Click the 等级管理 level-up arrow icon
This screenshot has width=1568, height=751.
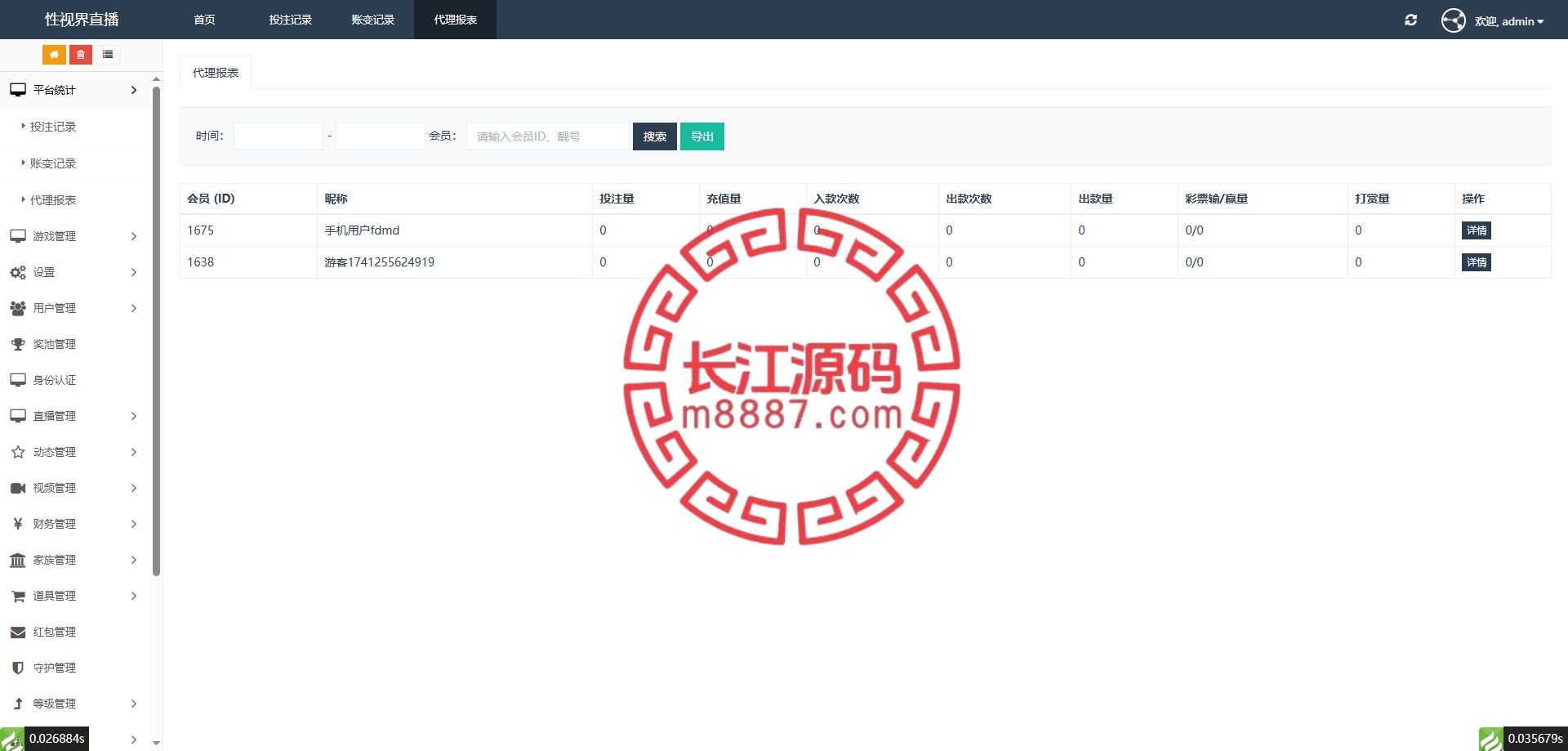[x=18, y=704]
